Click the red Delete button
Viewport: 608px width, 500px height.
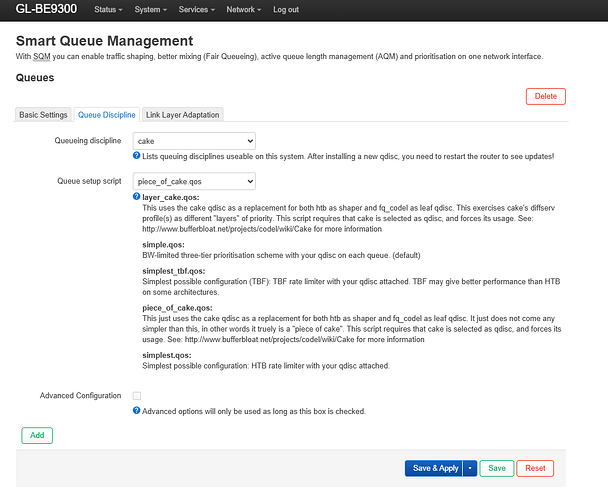point(545,96)
